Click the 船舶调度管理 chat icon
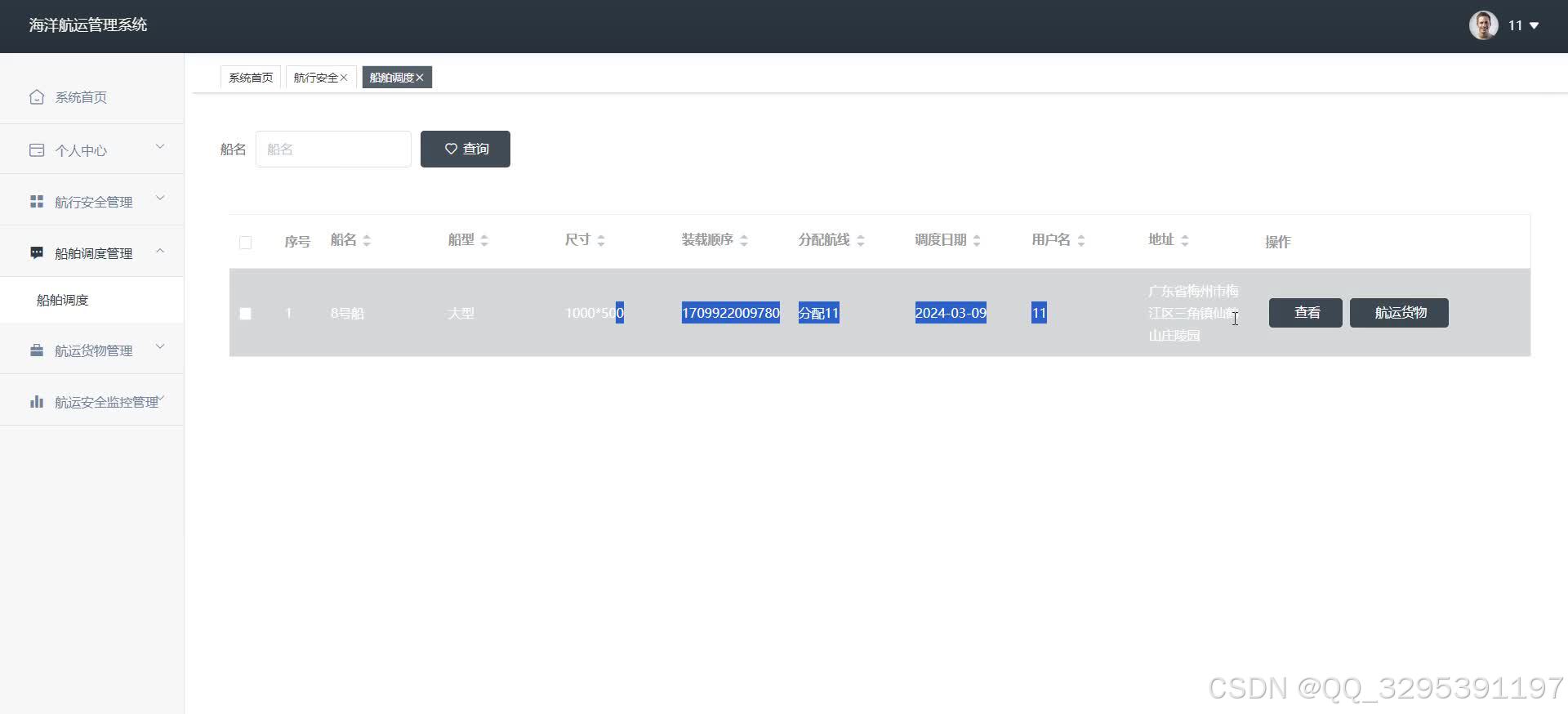1568x714 pixels. pyautogui.click(x=37, y=253)
